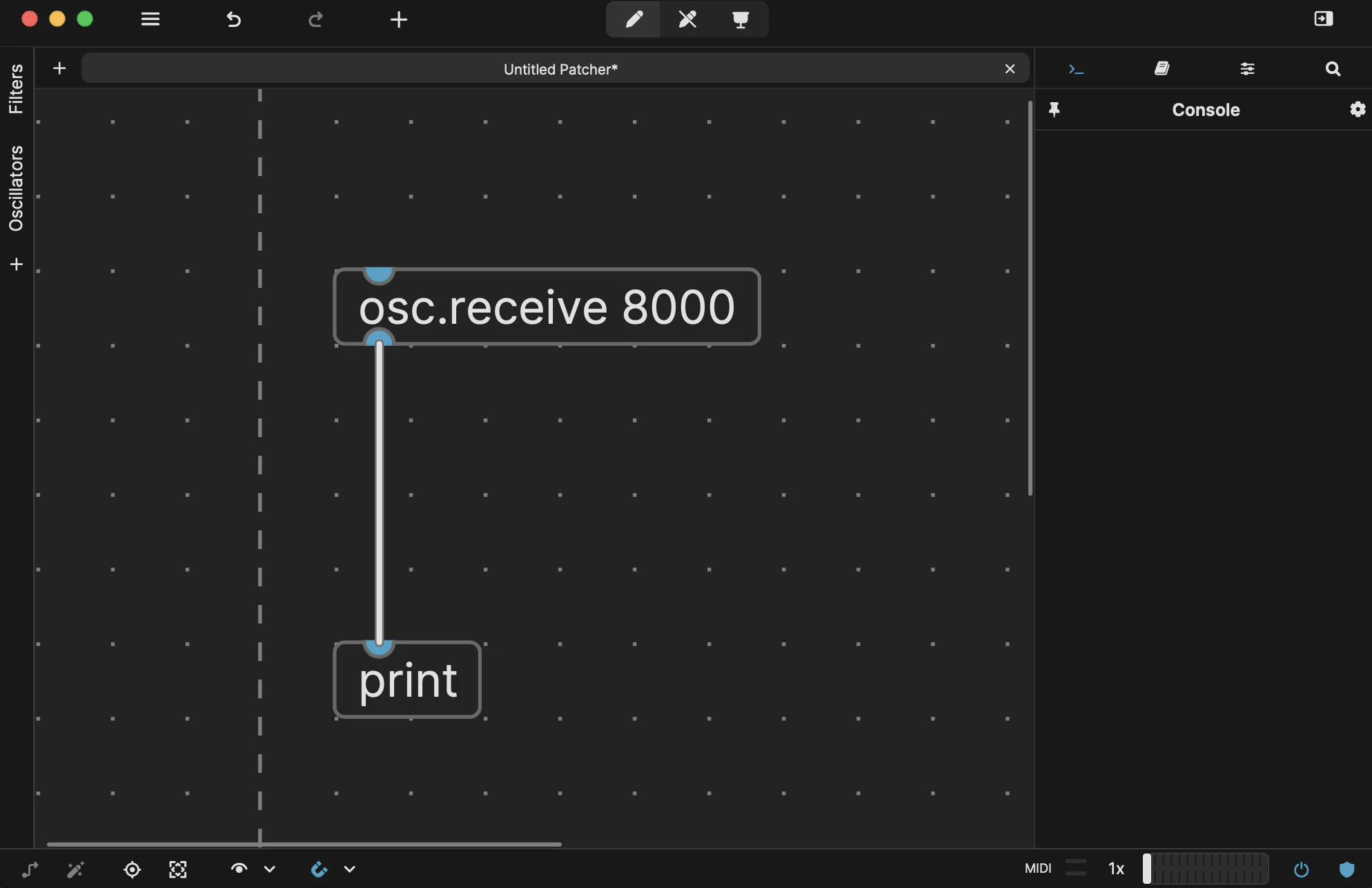This screenshot has height=888, width=1372.
Task: Add a new patcher tab
Action: pos(59,68)
